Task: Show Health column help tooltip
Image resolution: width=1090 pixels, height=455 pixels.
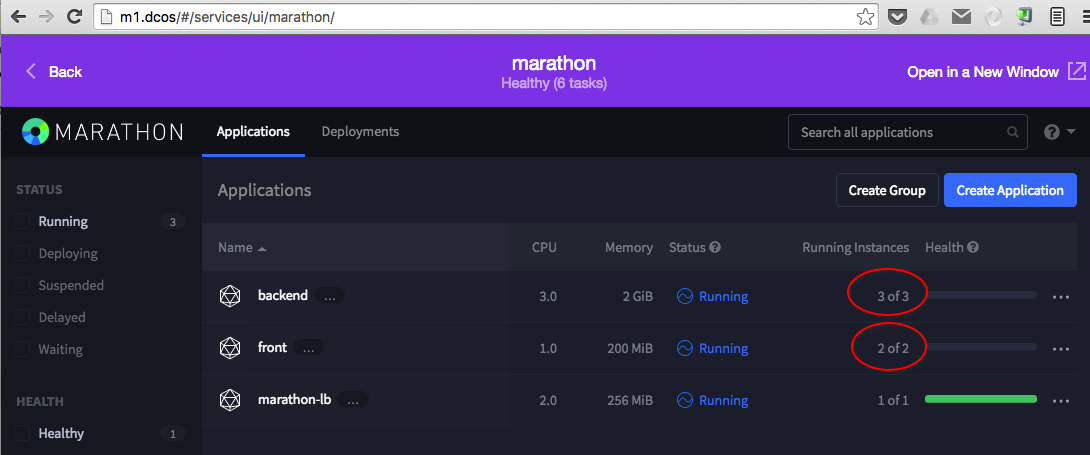Action: tap(973, 247)
